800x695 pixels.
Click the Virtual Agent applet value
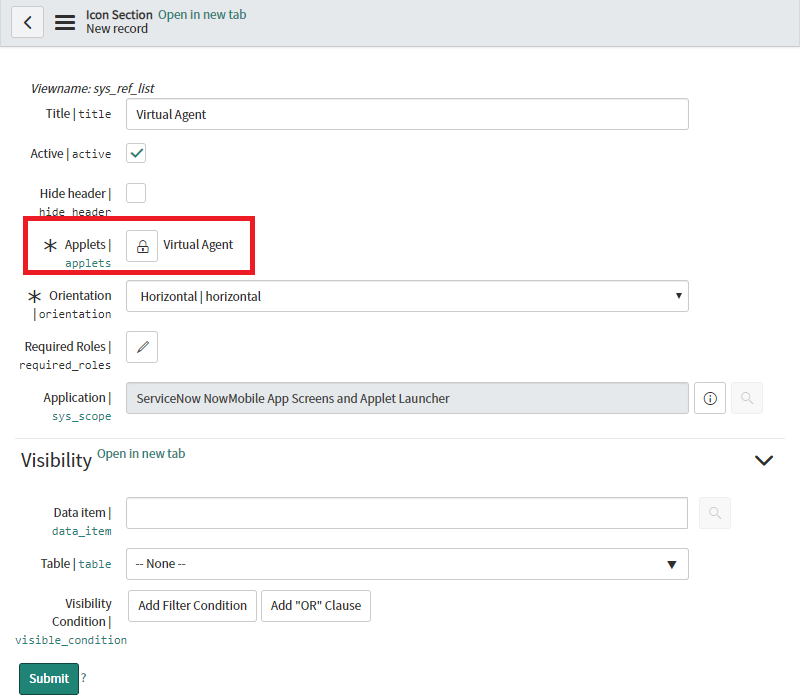click(x=198, y=245)
